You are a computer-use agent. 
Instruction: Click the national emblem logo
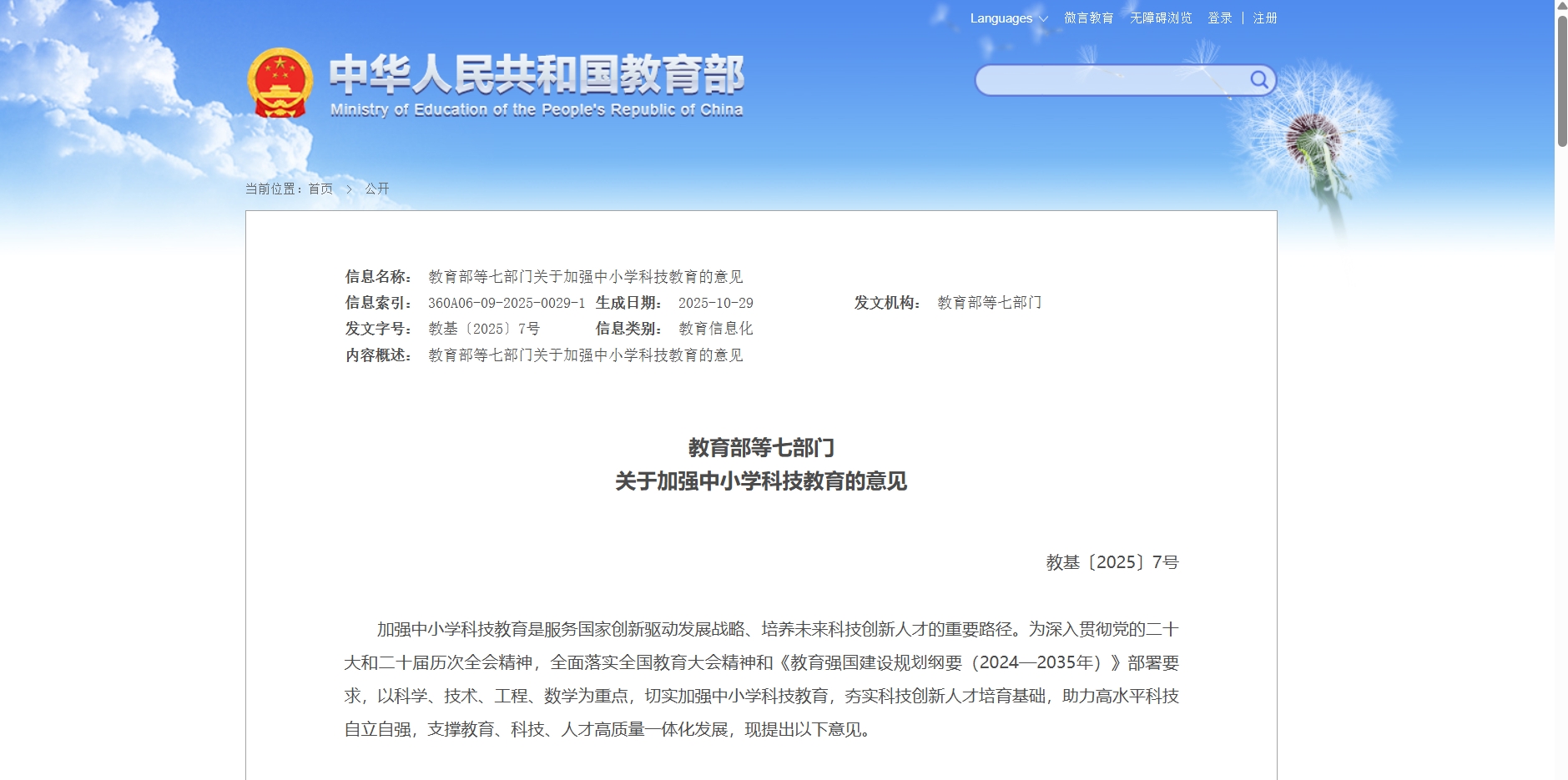[x=280, y=83]
